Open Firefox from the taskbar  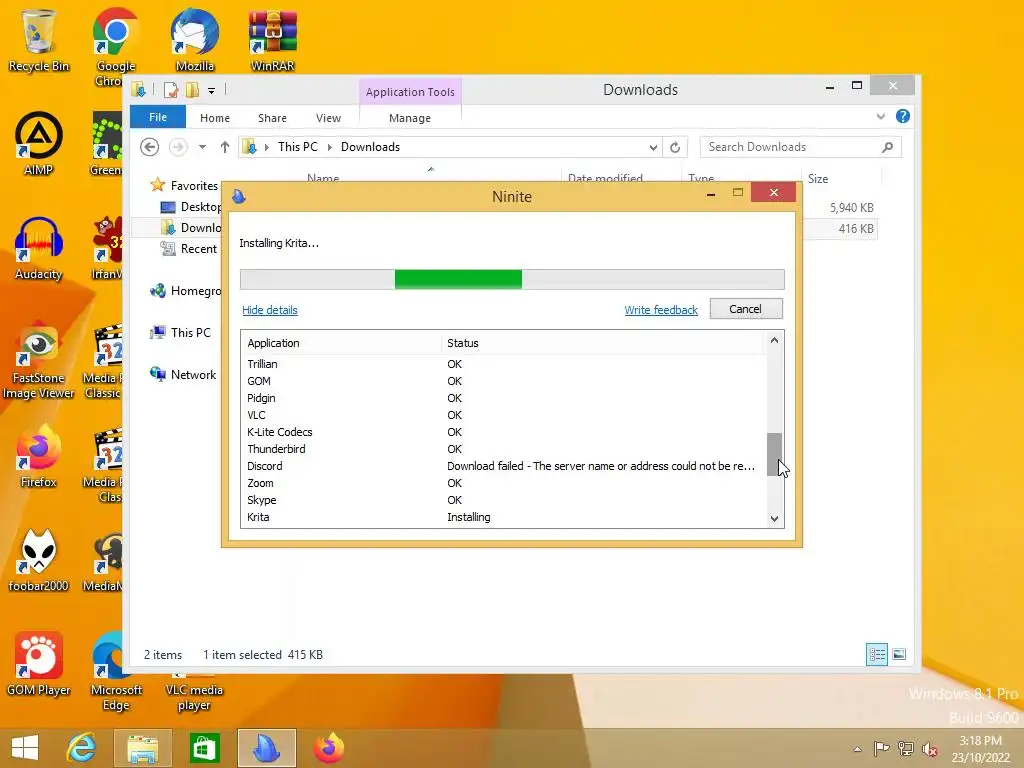(x=328, y=748)
